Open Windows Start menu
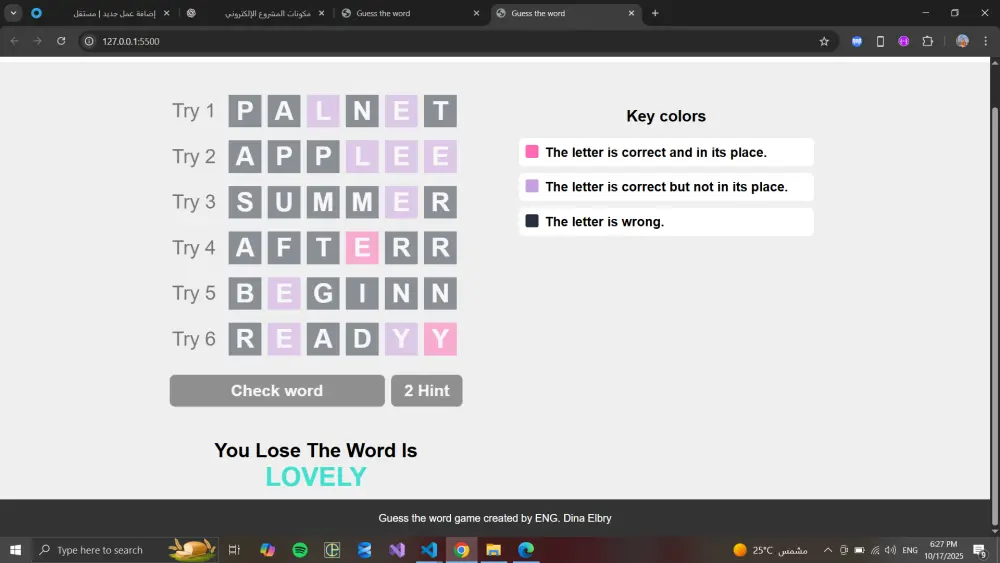Viewport: 1000px width, 563px height. (x=15, y=550)
